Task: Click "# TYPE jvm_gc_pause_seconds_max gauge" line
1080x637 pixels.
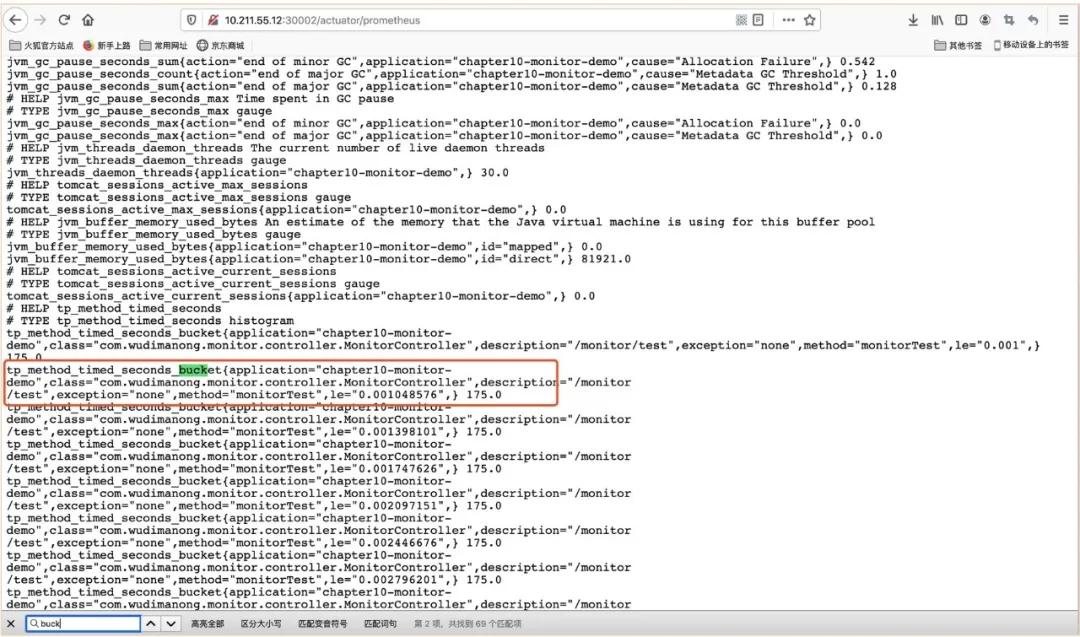Action: pyautogui.click(x=139, y=111)
